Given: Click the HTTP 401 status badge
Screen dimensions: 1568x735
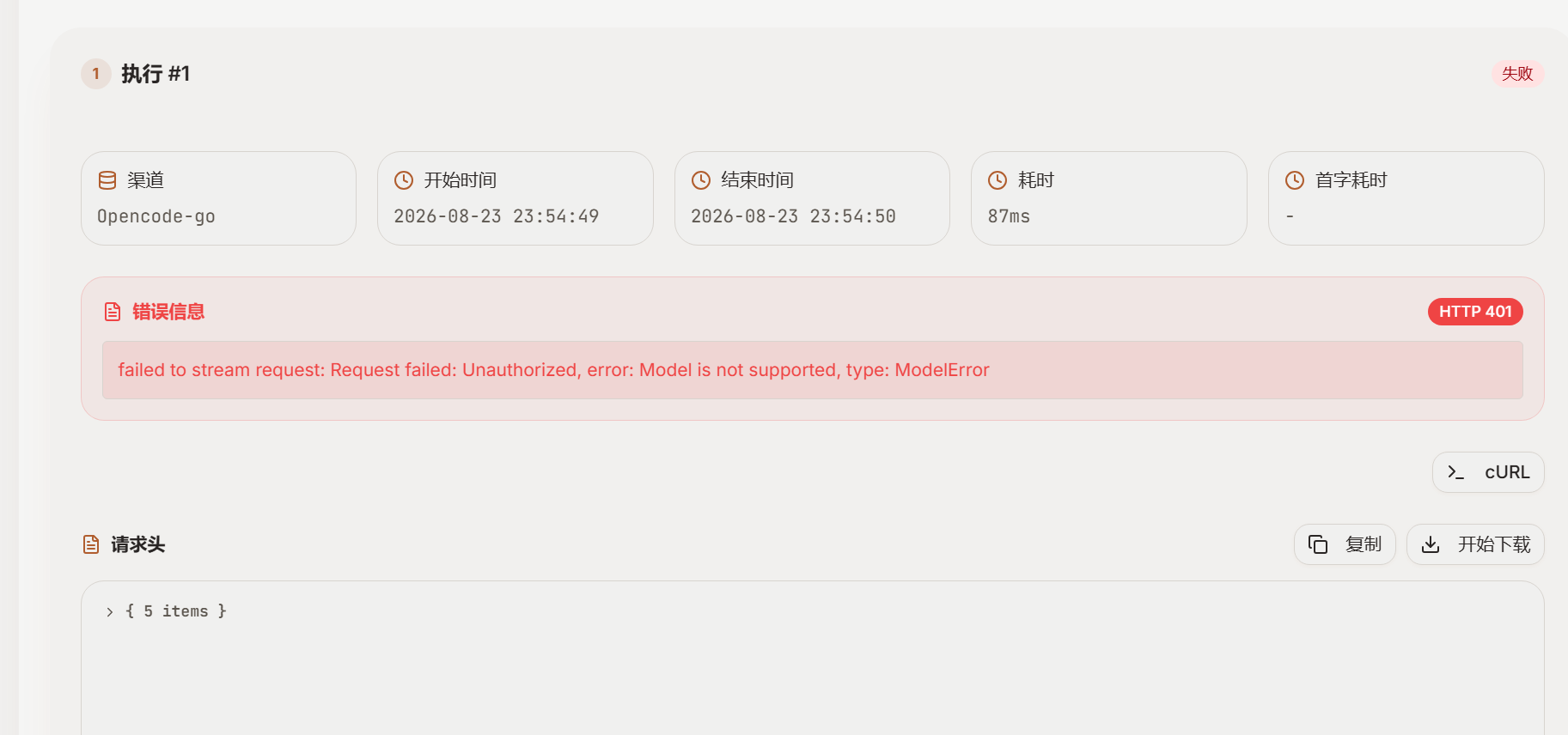Looking at the screenshot, I should point(1475,312).
